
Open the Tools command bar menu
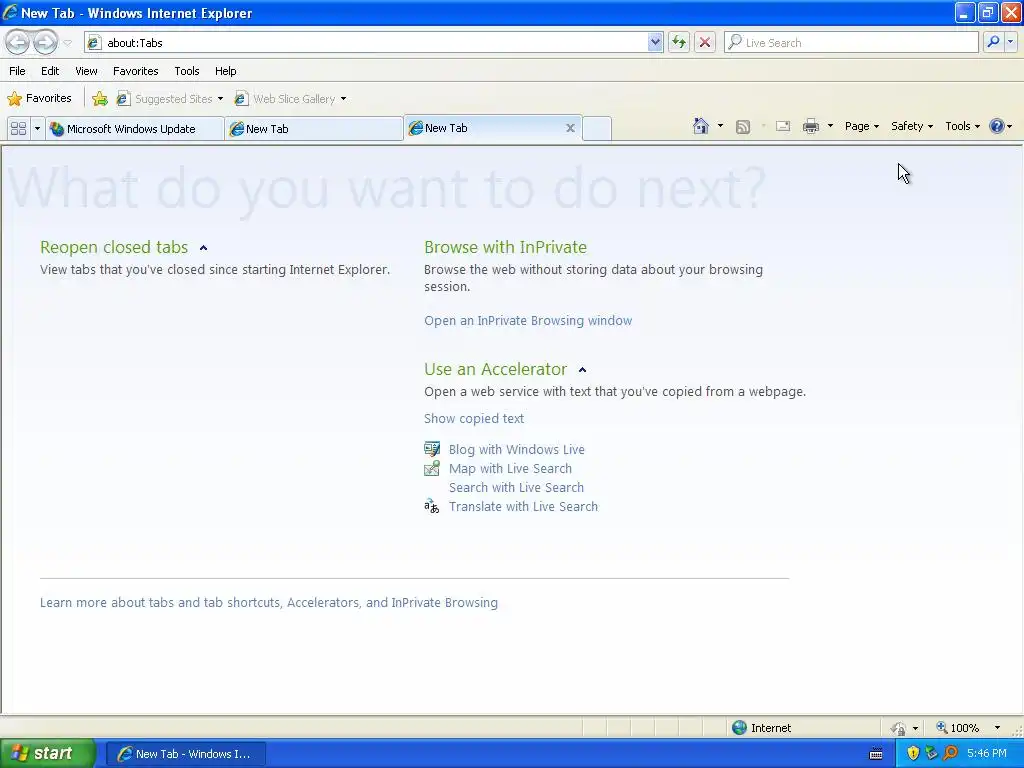[962, 126]
